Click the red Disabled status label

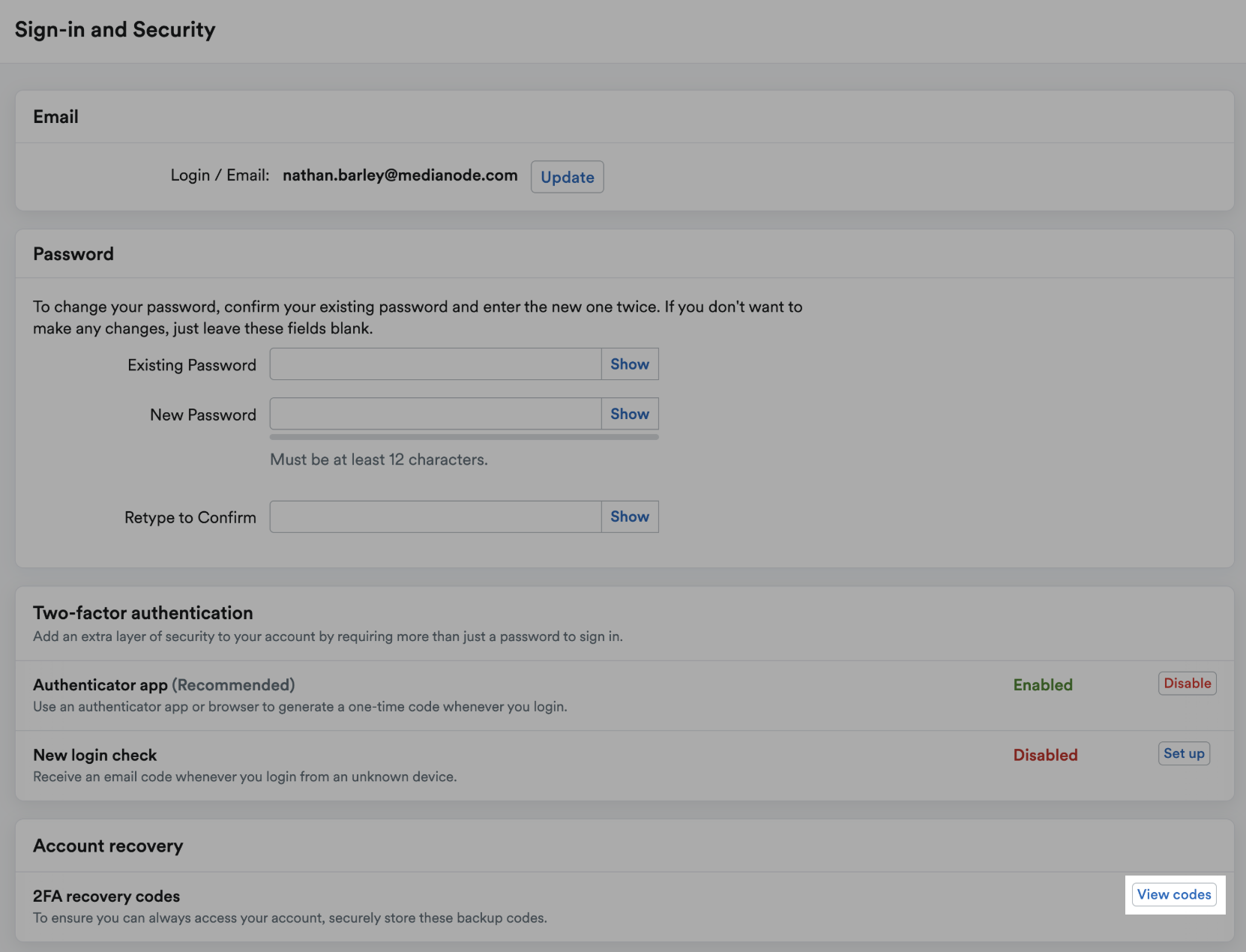click(x=1045, y=755)
